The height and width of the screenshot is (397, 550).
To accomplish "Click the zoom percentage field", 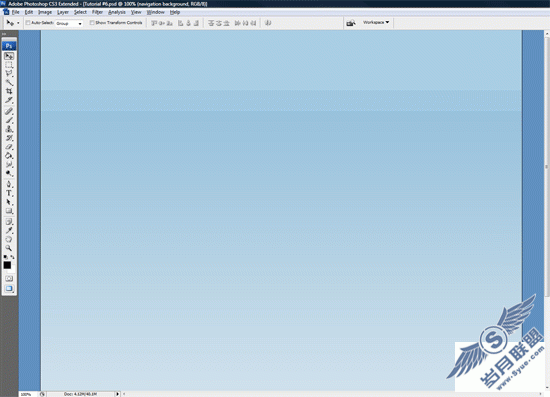I will [27, 394].
